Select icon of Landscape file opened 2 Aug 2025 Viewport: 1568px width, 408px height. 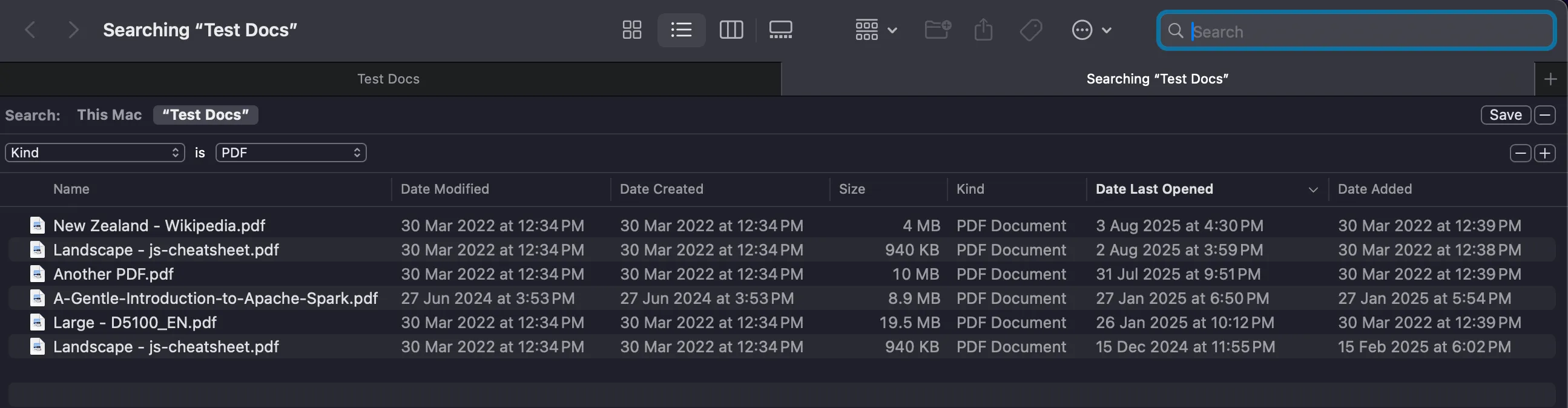(x=37, y=249)
